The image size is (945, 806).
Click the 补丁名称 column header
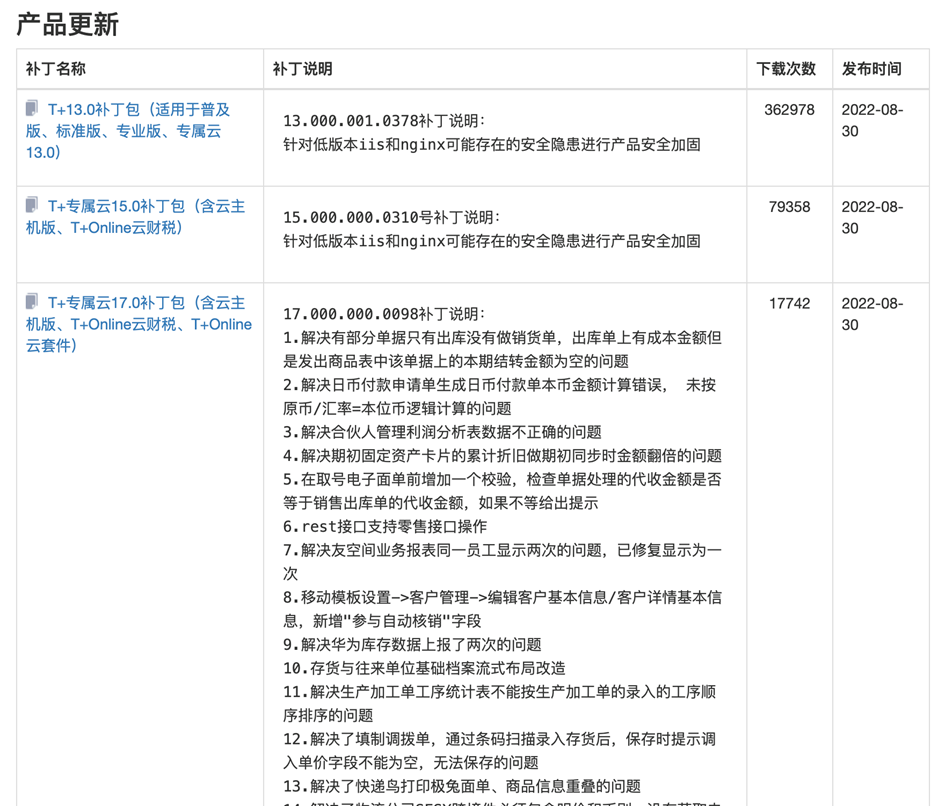(x=55, y=69)
